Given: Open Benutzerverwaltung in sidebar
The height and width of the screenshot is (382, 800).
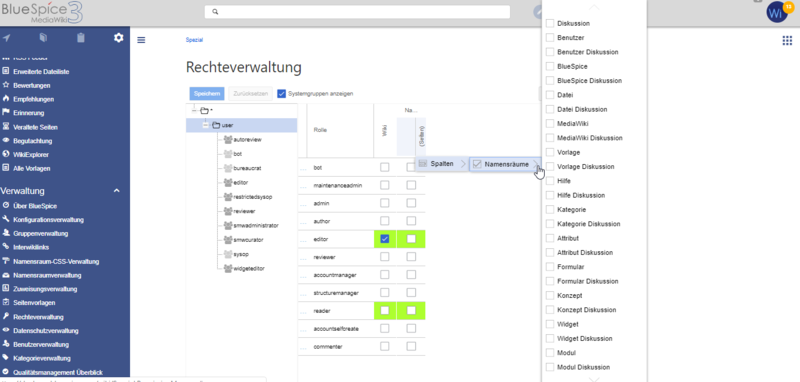Looking at the screenshot, I should pos(41,344).
